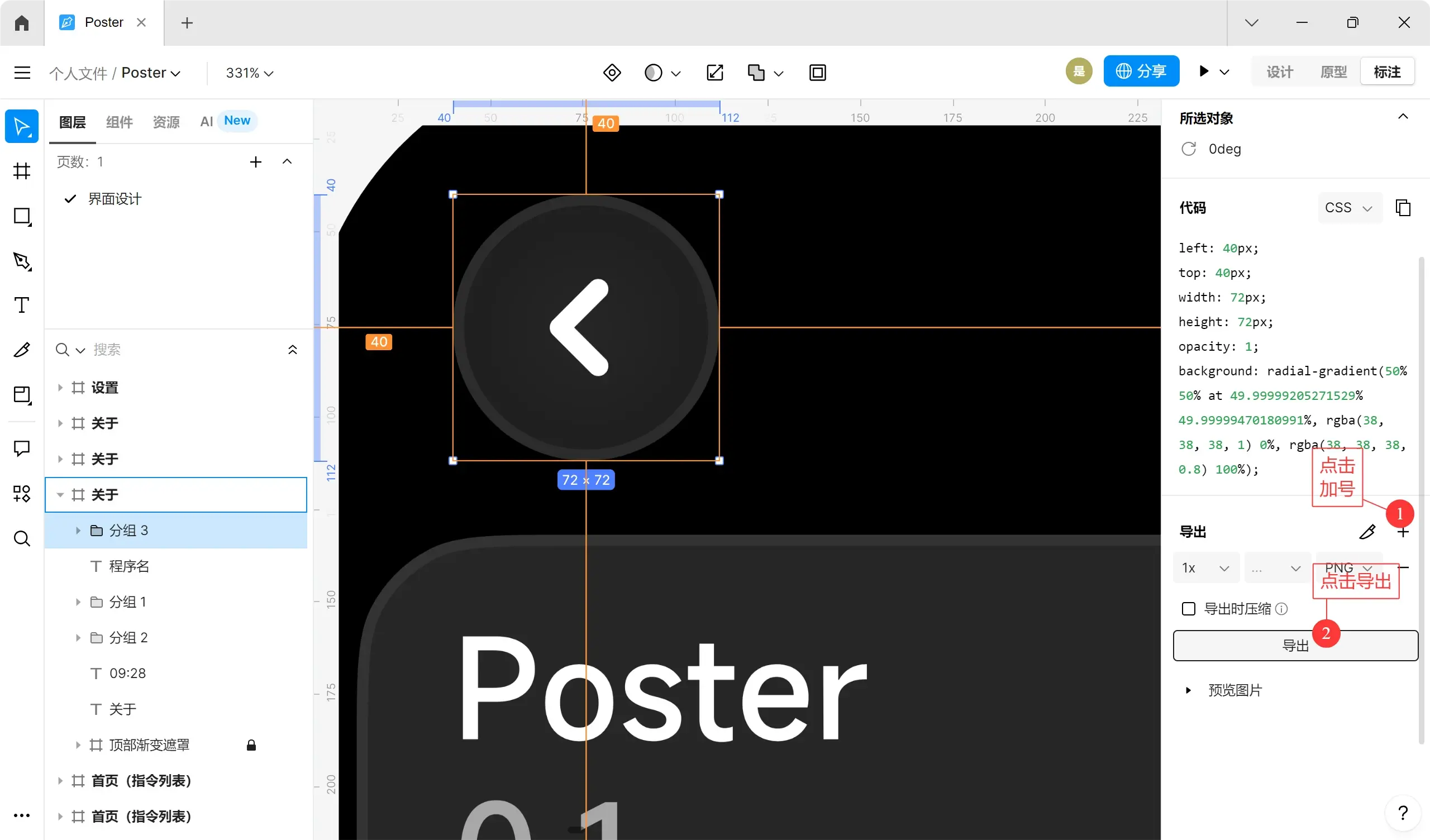Switch to the 设计 mode tab
Image resolution: width=1430 pixels, height=840 pixels.
pos(1280,72)
